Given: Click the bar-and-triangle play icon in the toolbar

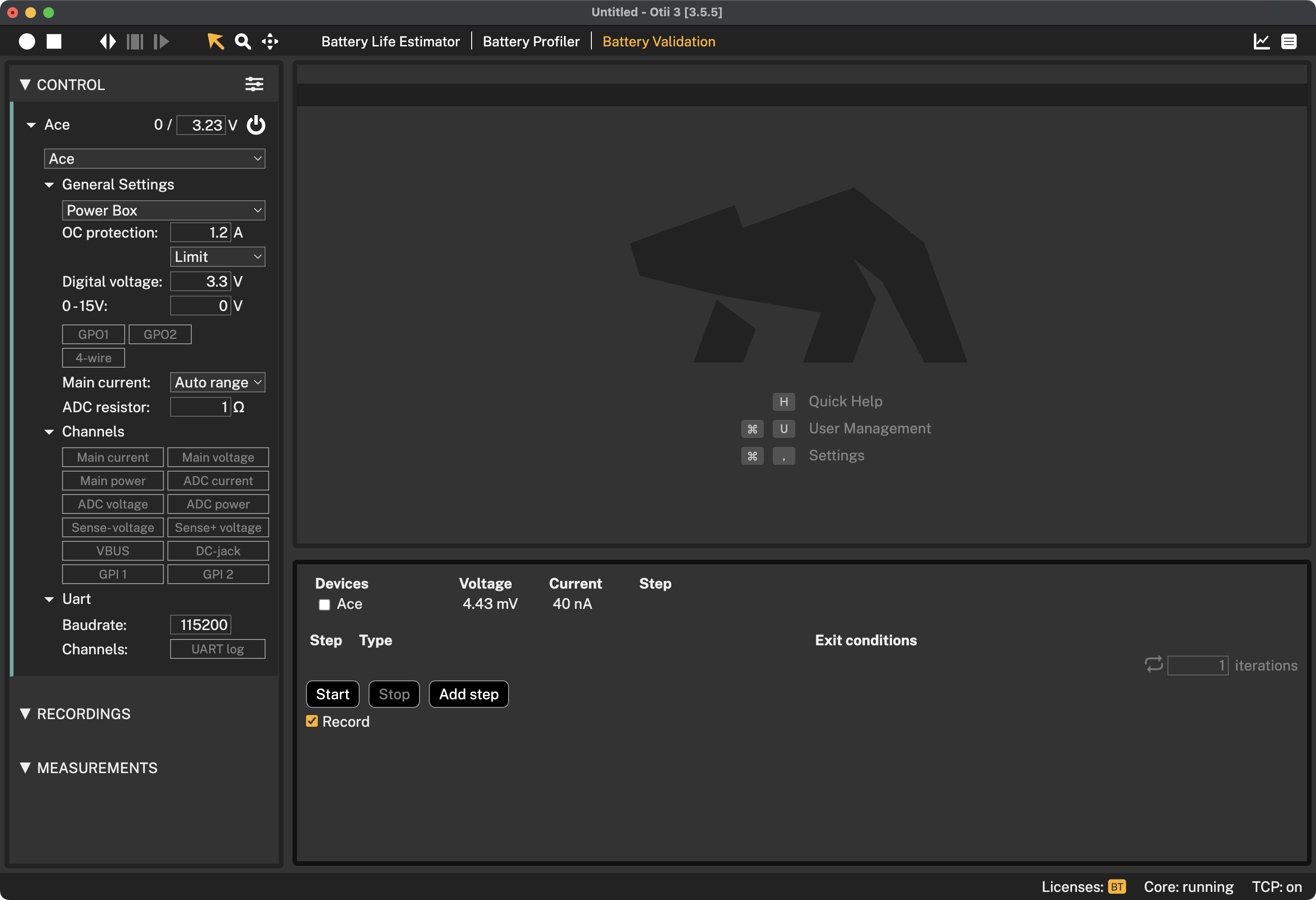Looking at the screenshot, I should coord(162,41).
